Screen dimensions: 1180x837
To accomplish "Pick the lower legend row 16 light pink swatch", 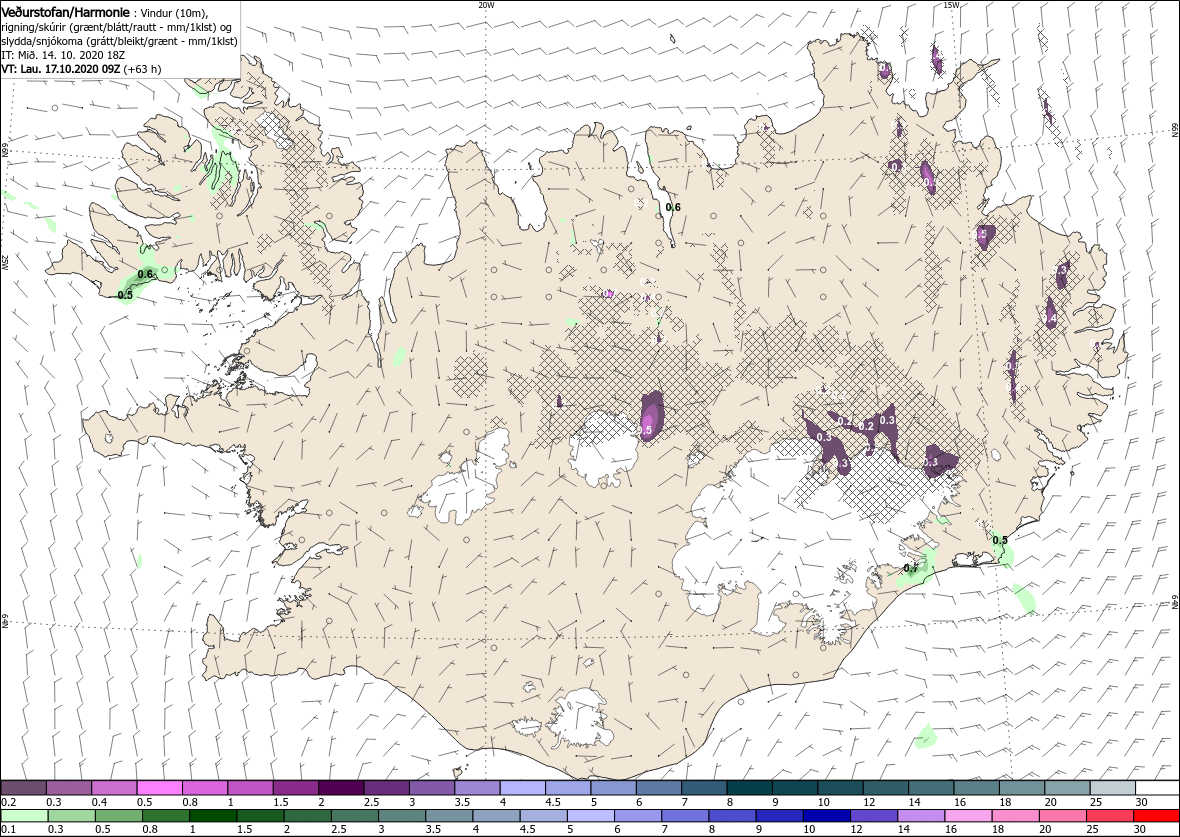I will click(967, 816).
